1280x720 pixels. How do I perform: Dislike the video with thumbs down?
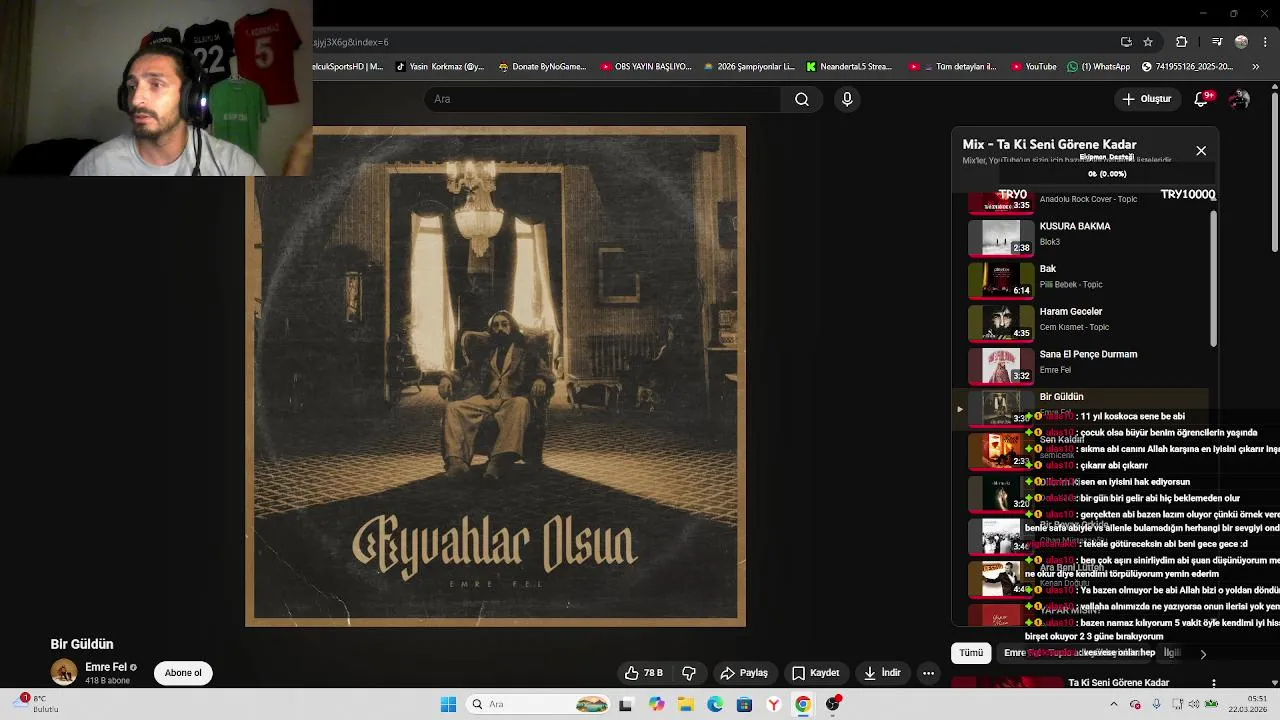[688, 673]
